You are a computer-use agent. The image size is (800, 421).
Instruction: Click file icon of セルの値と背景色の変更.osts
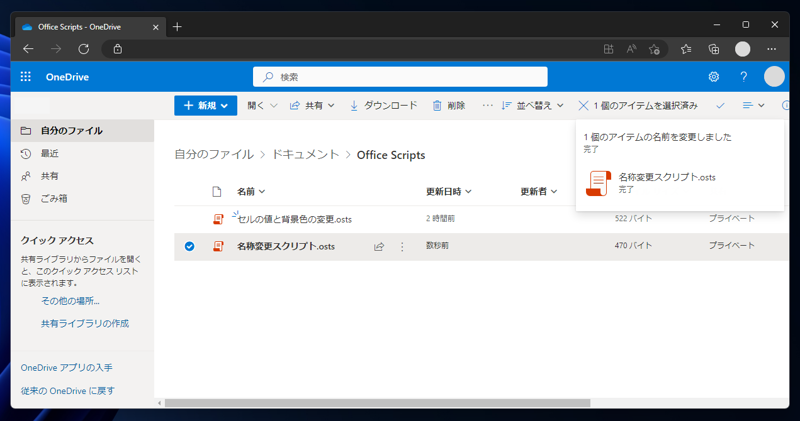pos(218,219)
